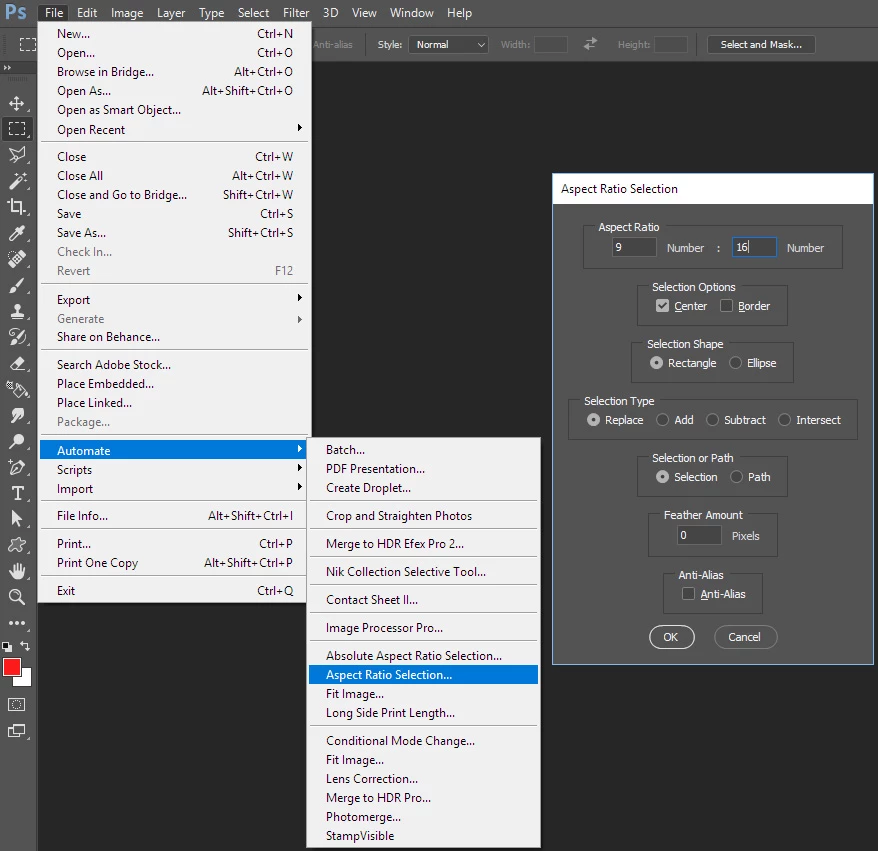Screen dimensions: 878x851
Task: Choose the Rectangle selection shape
Action: pyautogui.click(x=656, y=363)
